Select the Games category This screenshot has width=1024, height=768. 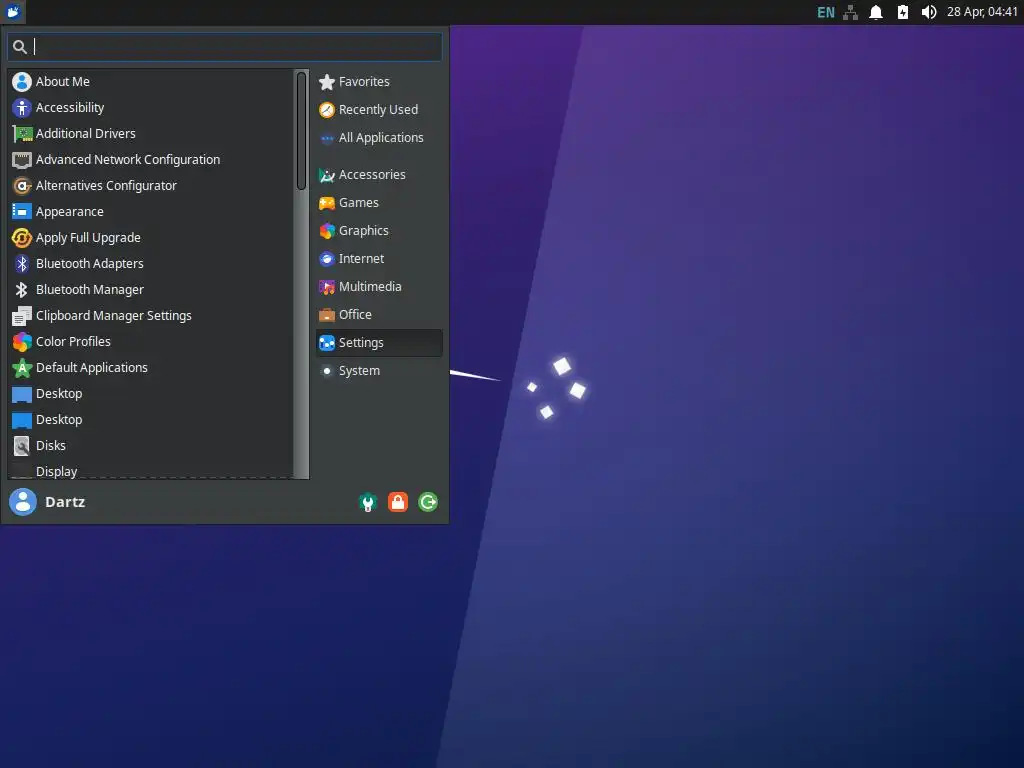click(x=379, y=203)
